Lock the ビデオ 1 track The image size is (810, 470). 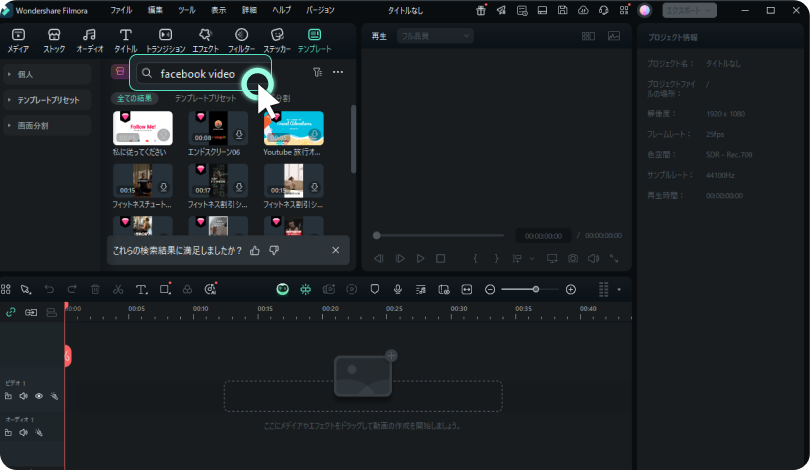(8, 396)
